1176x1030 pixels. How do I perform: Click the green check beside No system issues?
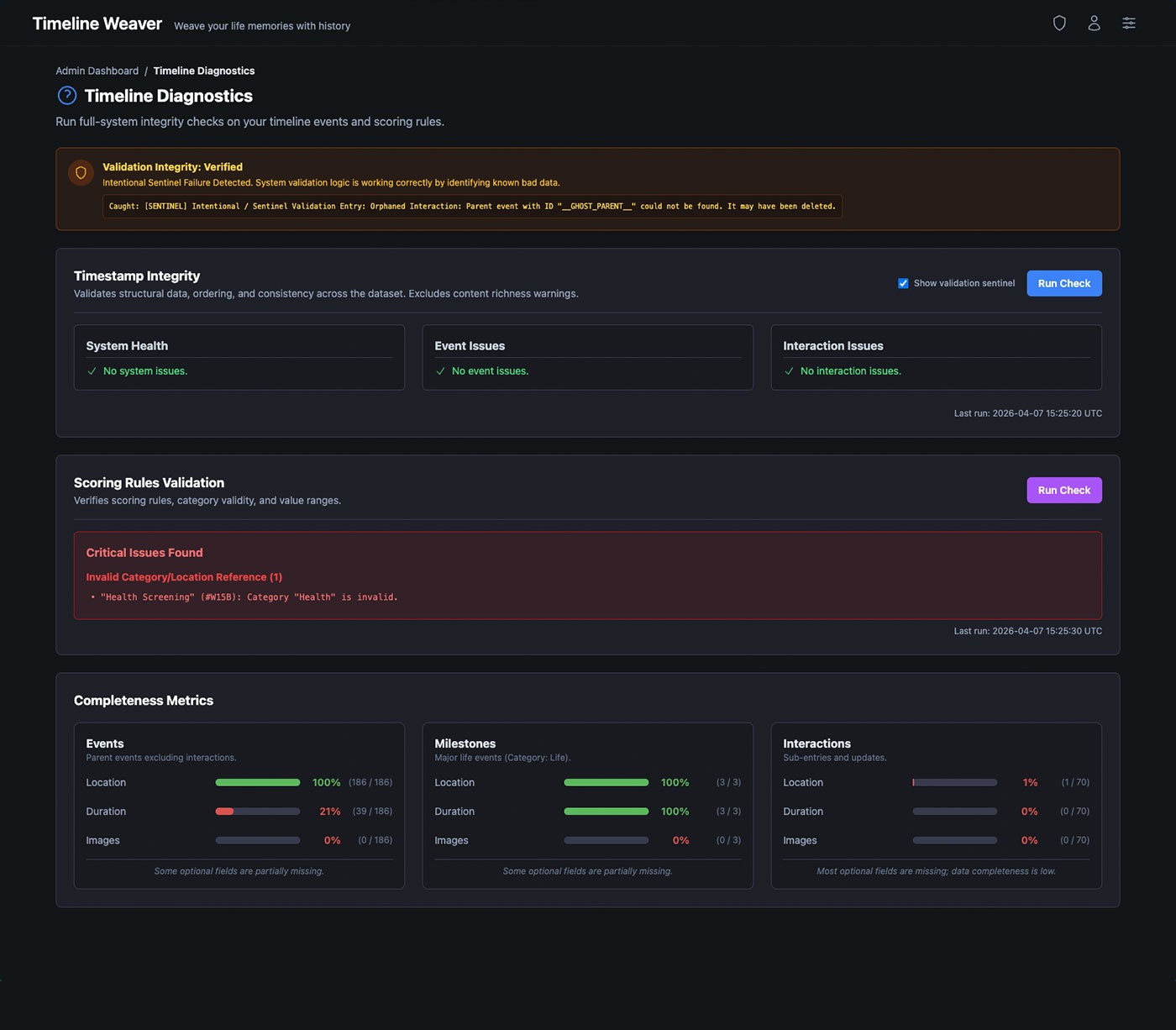[92, 370]
